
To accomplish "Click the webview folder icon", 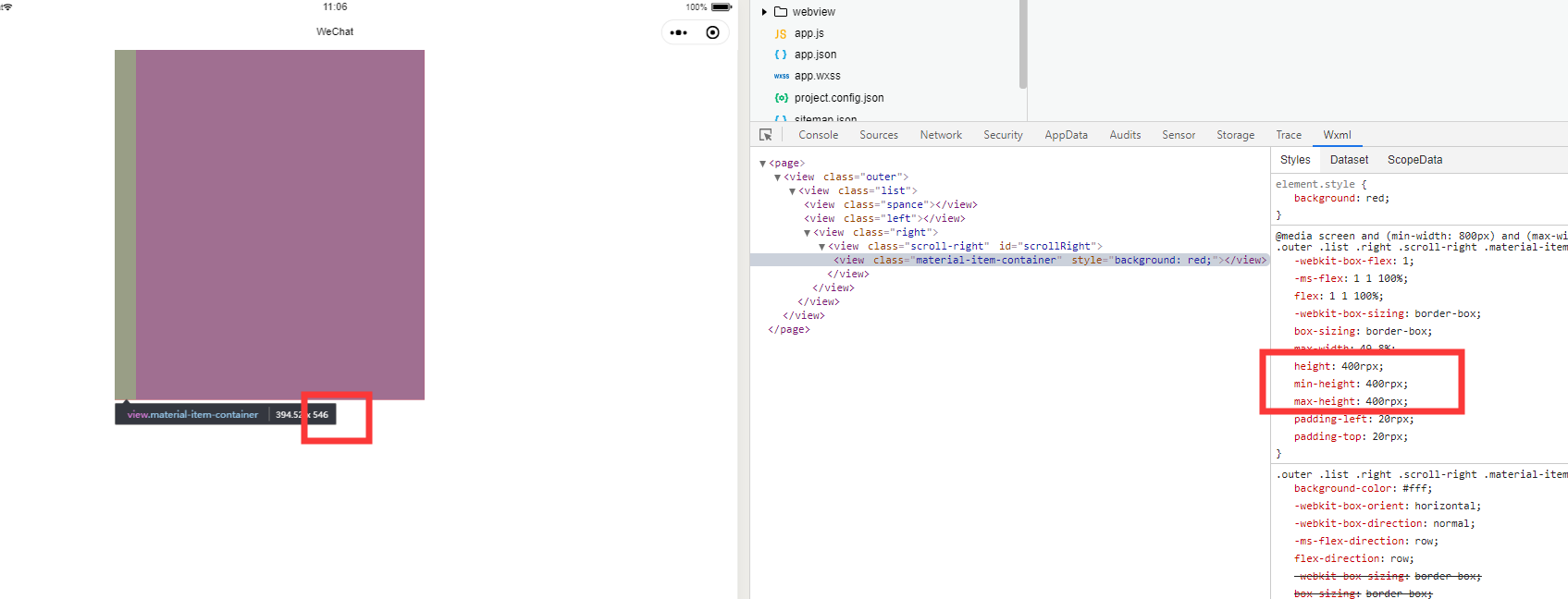I will point(781,12).
